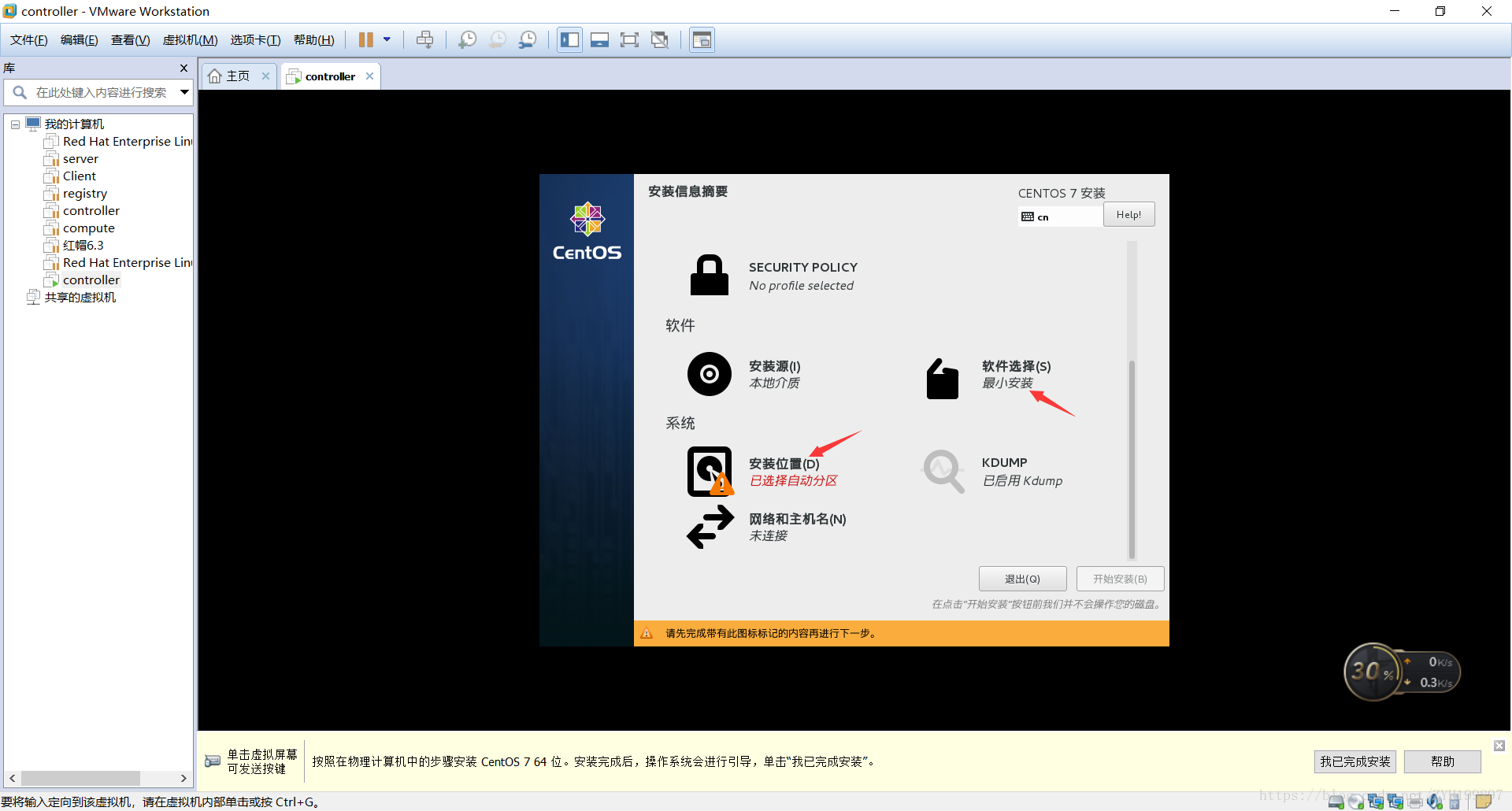Close the 库 library panel
Screen dimensions: 1512x811
(184, 69)
